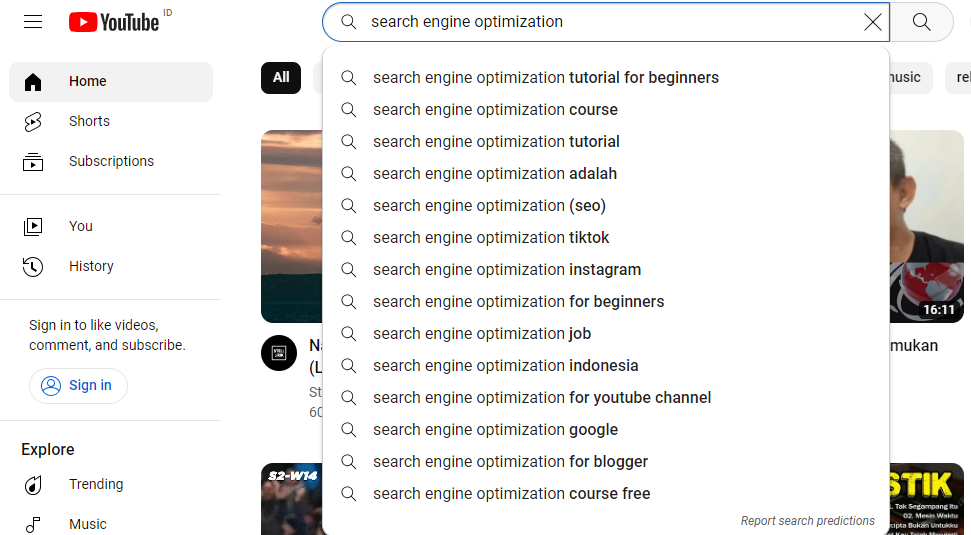971x535 pixels.
Task: Click the Home icon in sidebar
Action: pyautogui.click(x=33, y=82)
